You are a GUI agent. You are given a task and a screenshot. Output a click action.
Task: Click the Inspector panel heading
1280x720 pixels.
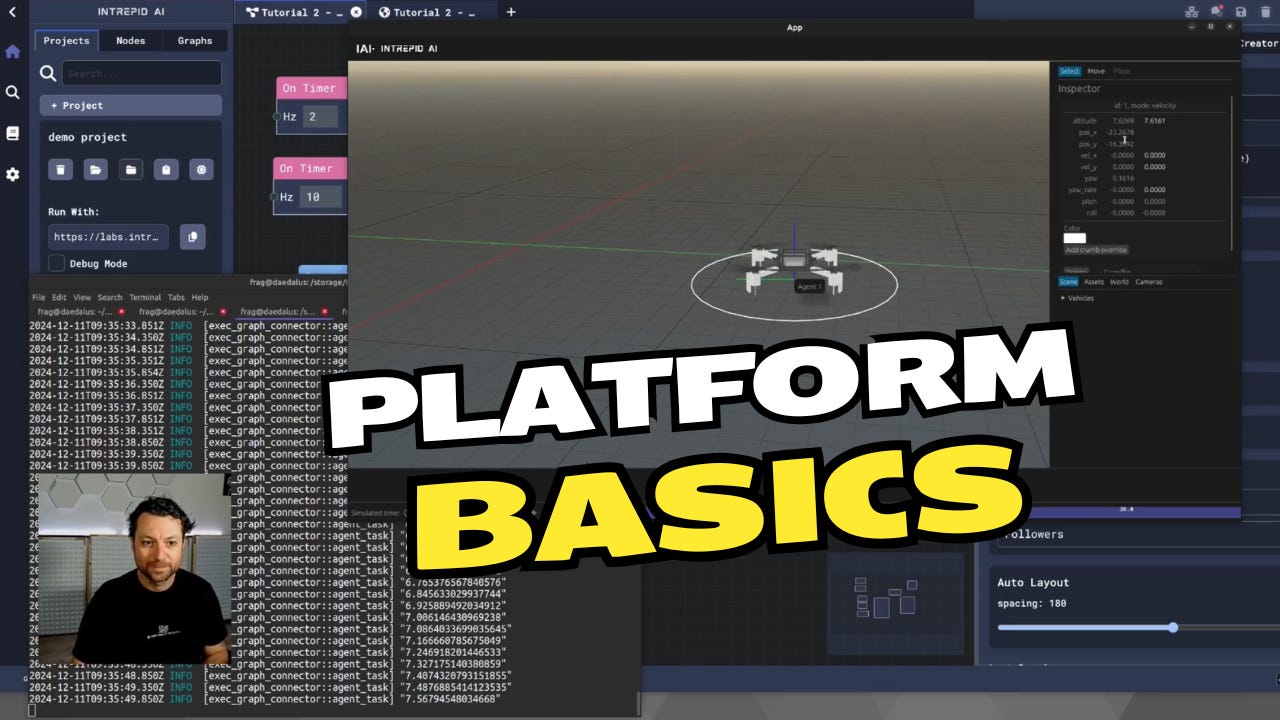pyautogui.click(x=1079, y=89)
